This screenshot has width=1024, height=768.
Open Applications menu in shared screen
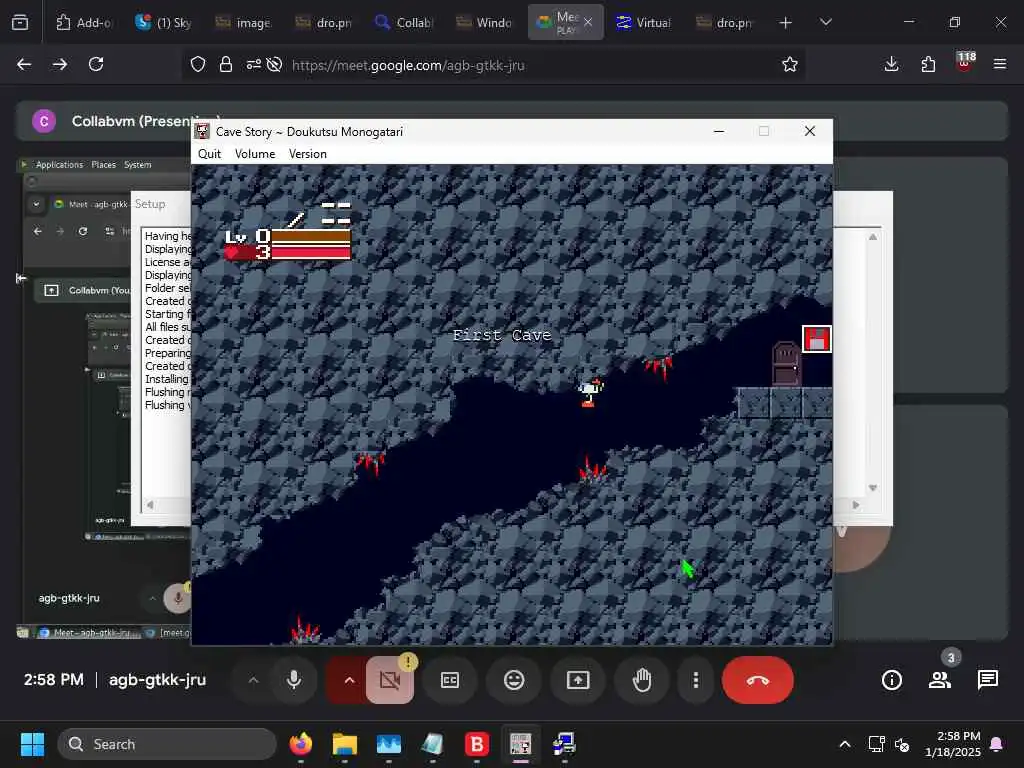[59, 165]
